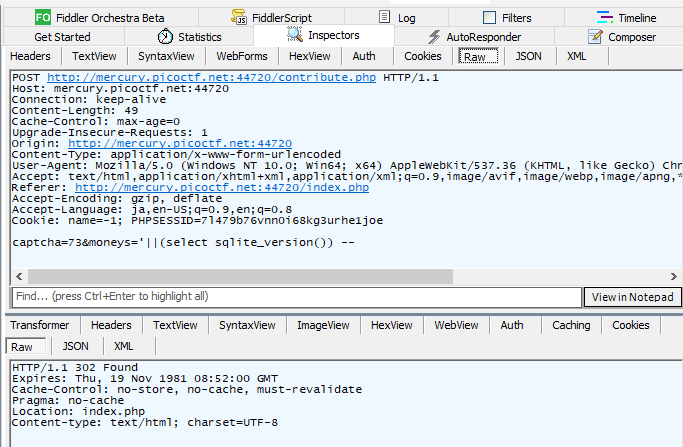Click the scroll left arrow of request pane
The height and width of the screenshot is (447, 683).
19,276
